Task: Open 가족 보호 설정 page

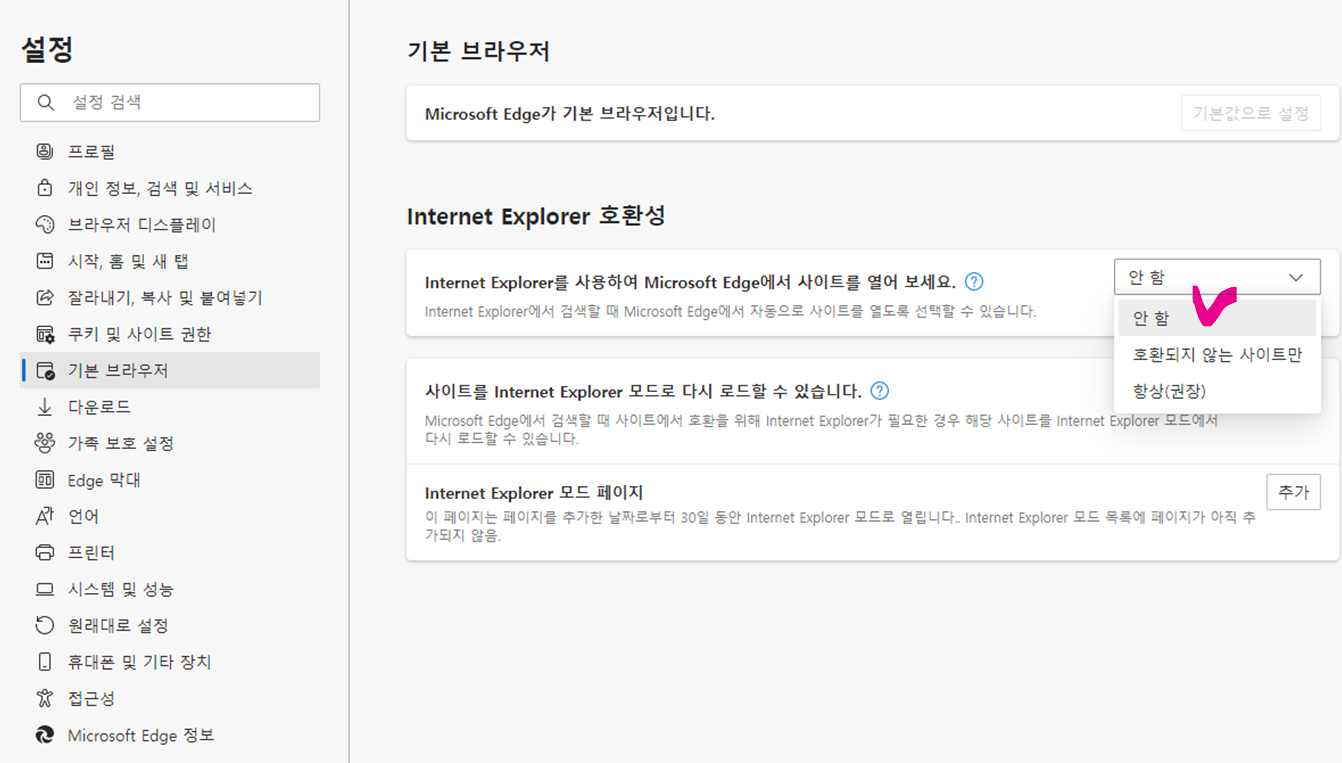Action: 170,443
